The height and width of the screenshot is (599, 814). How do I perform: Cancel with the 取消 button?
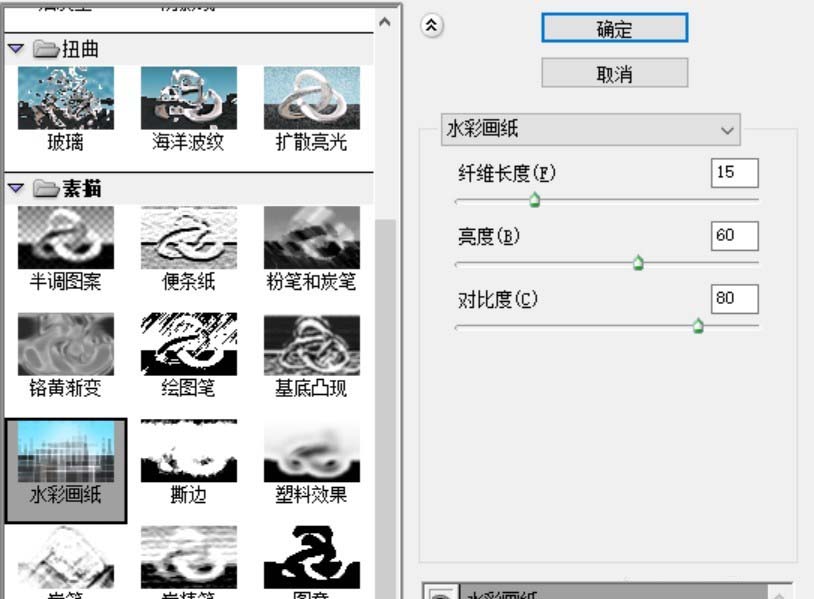click(x=614, y=73)
